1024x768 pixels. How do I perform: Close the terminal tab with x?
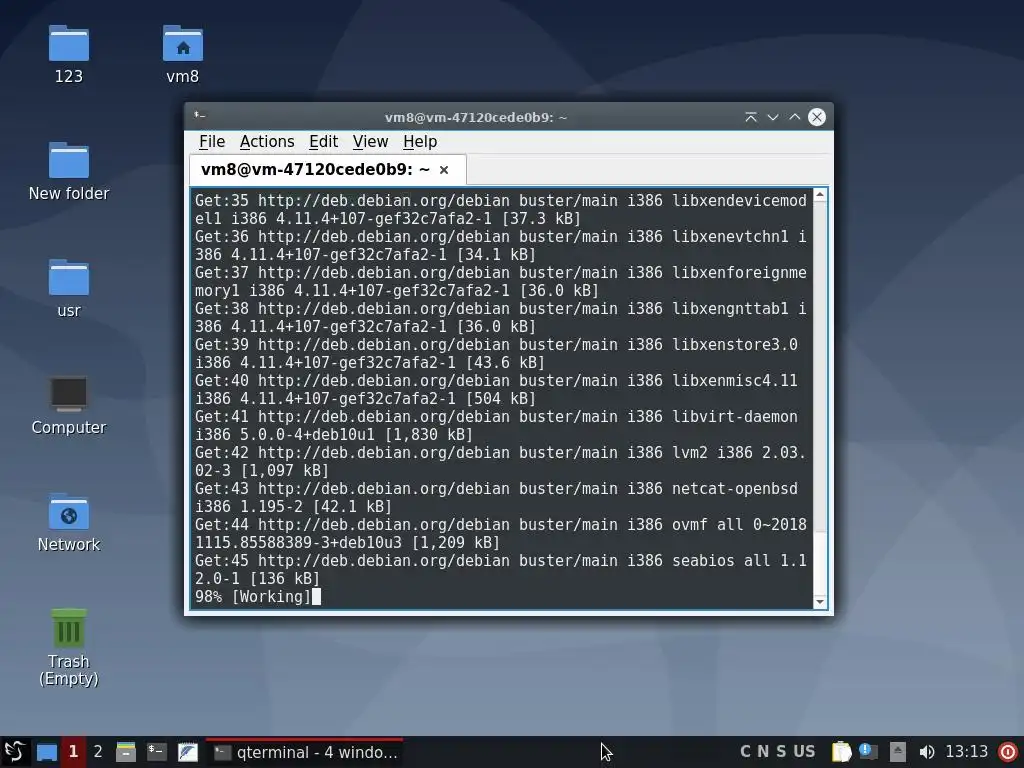[444, 170]
